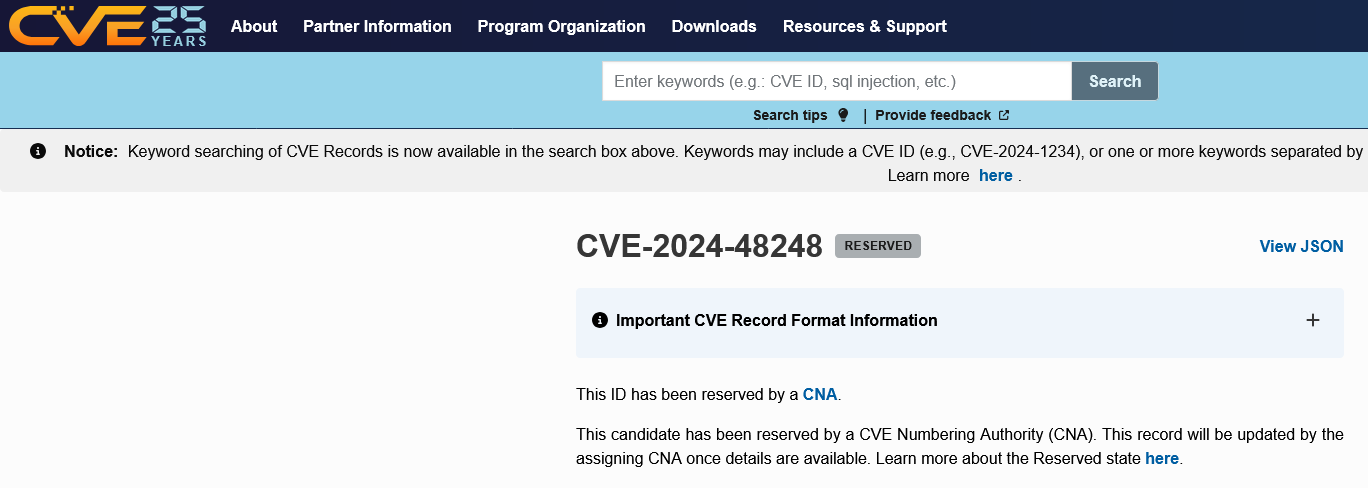Click the info icon beside Notice
Screen dimensions: 1368x488
pos(38,151)
